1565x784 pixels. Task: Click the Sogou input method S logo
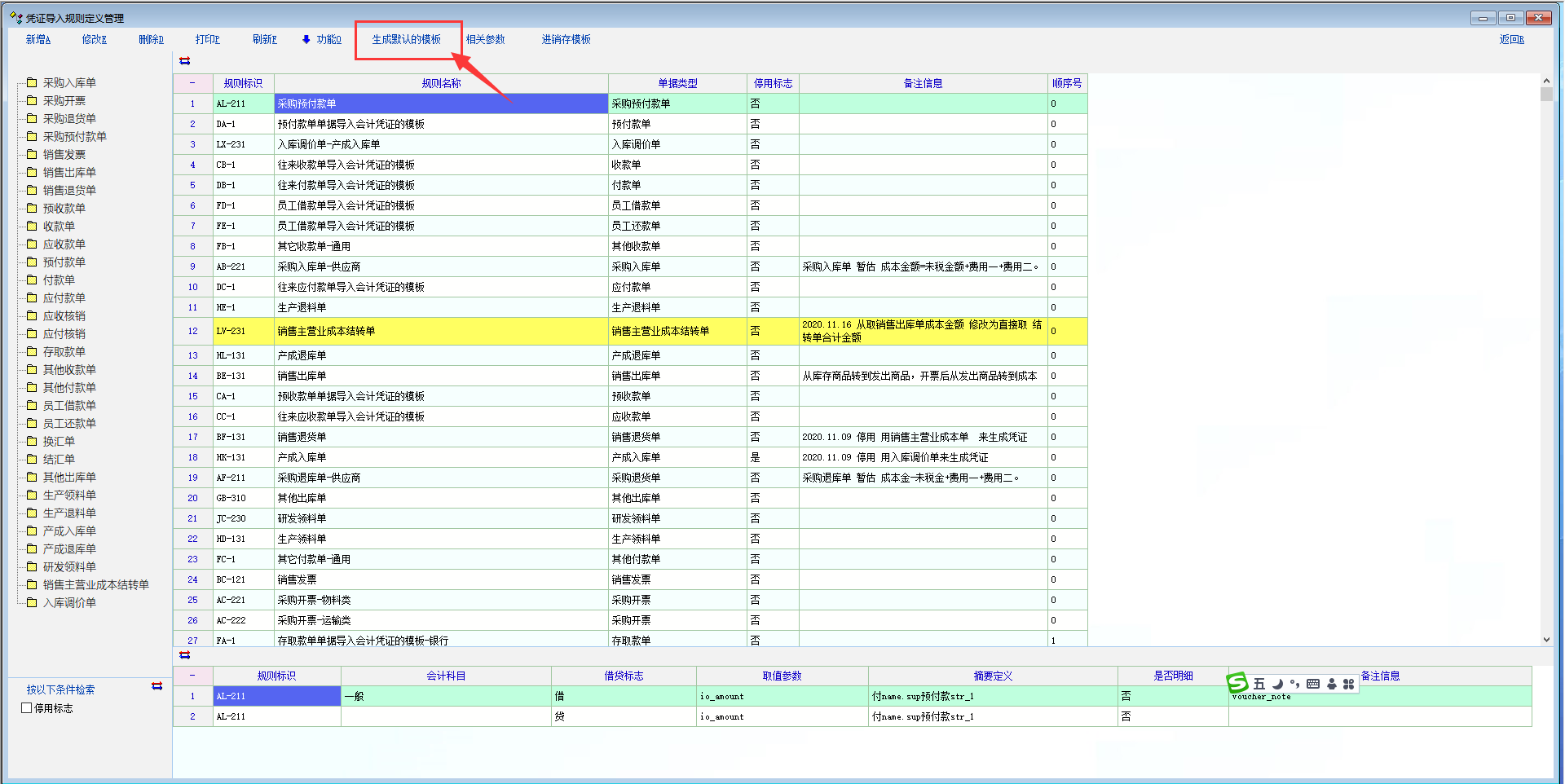pos(1237,683)
